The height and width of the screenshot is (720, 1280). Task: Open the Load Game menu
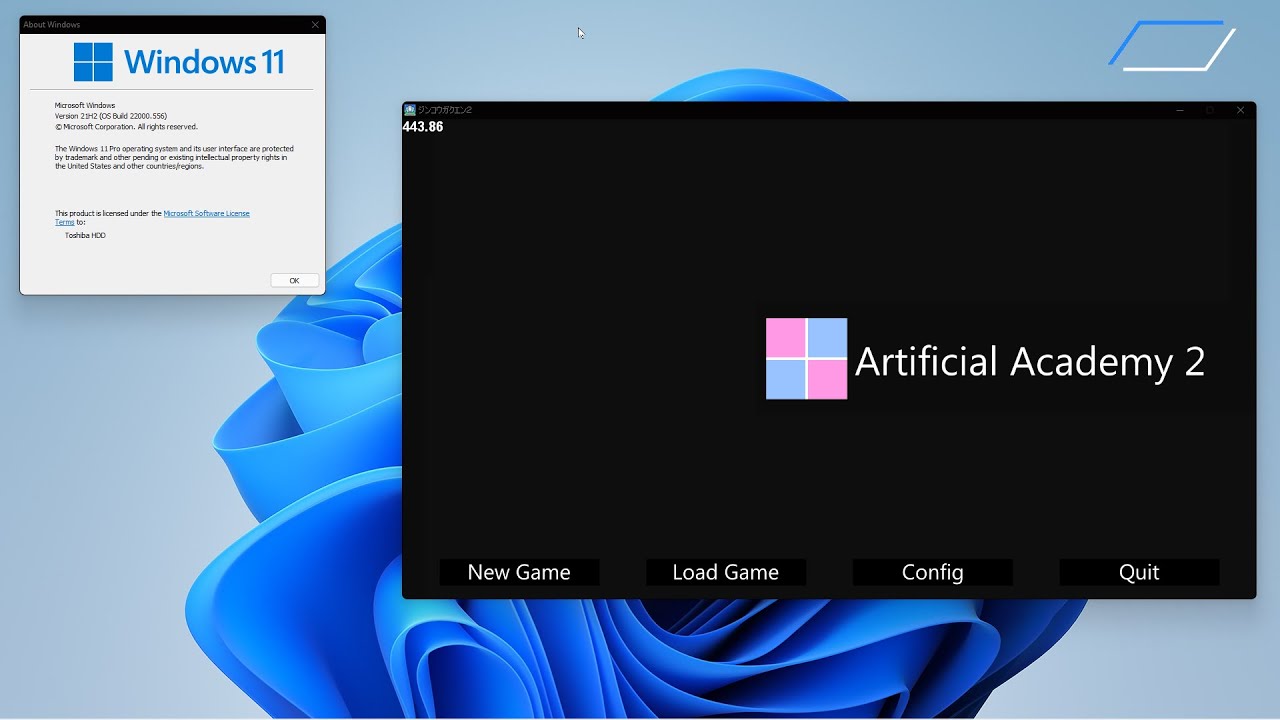[726, 572]
